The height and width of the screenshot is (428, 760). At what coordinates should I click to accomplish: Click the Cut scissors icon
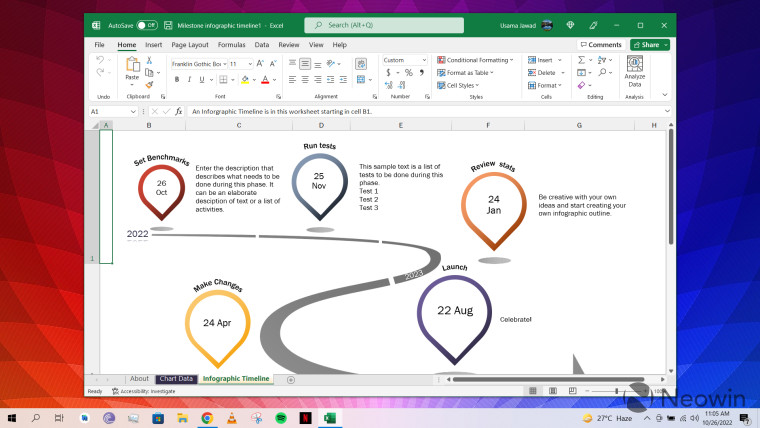(149, 61)
